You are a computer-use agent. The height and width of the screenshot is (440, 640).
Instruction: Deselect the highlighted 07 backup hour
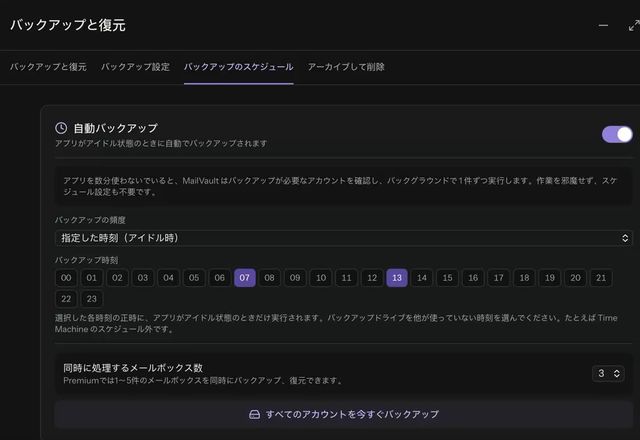point(245,278)
